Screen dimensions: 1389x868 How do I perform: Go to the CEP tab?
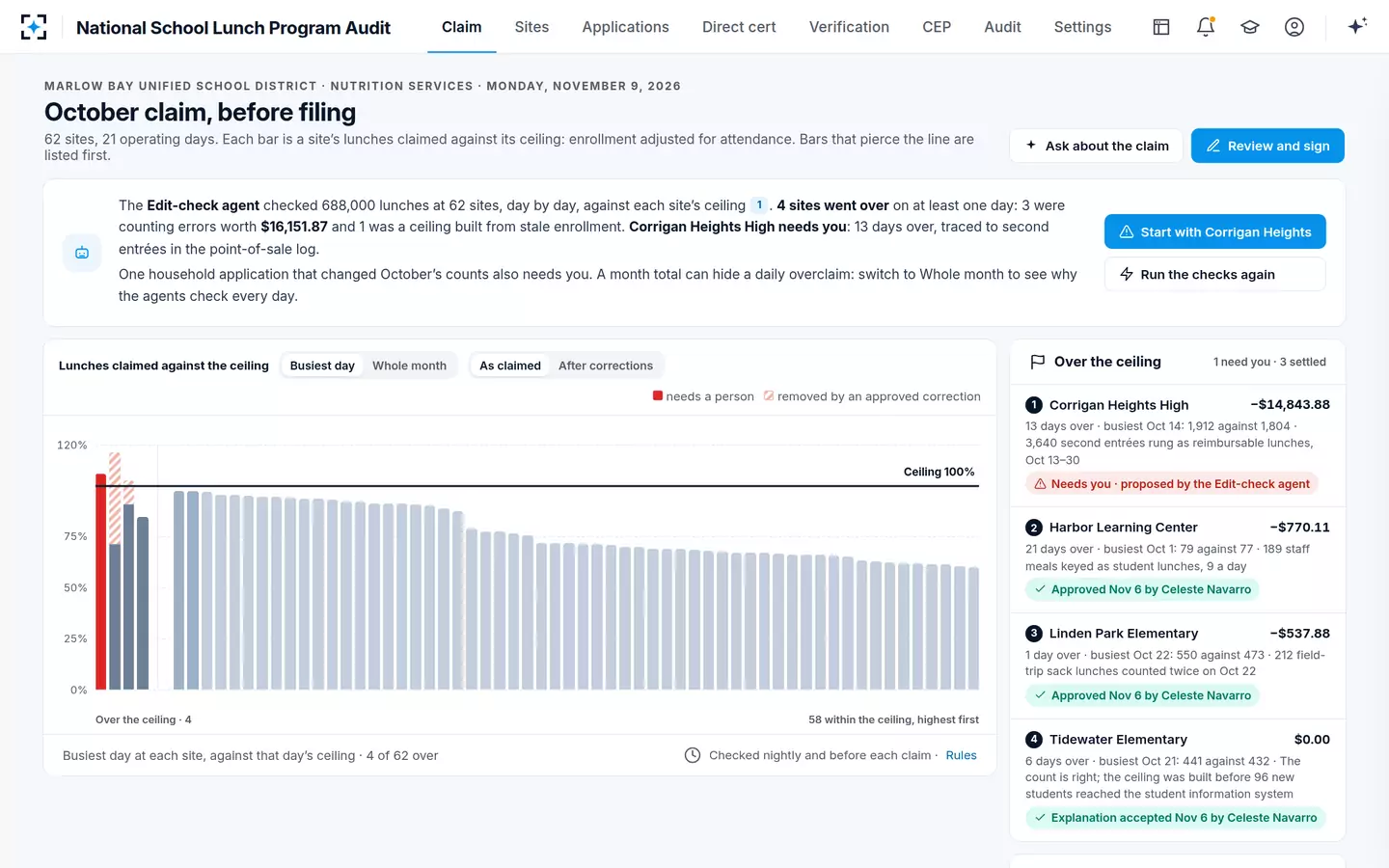937,27
